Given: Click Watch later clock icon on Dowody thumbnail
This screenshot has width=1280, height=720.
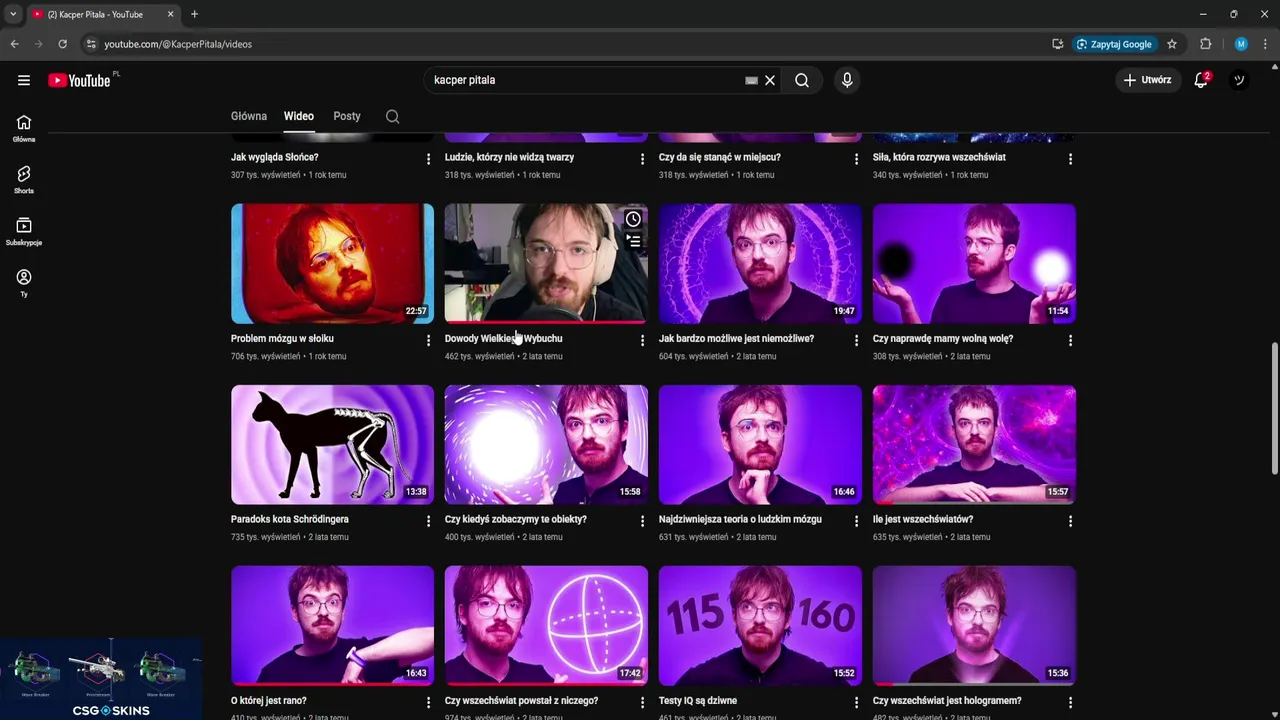Looking at the screenshot, I should tap(633, 219).
